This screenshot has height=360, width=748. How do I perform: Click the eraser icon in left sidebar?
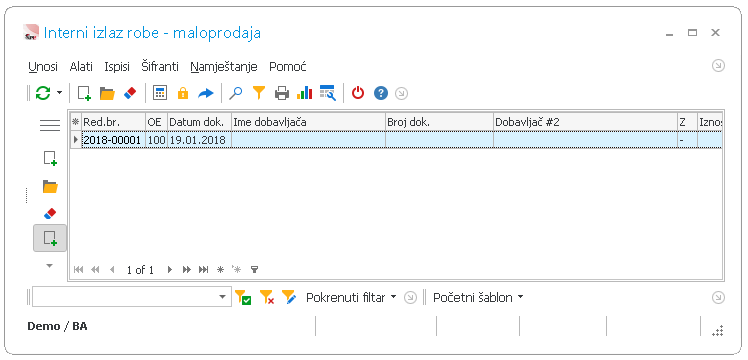click(x=50, y=213)
